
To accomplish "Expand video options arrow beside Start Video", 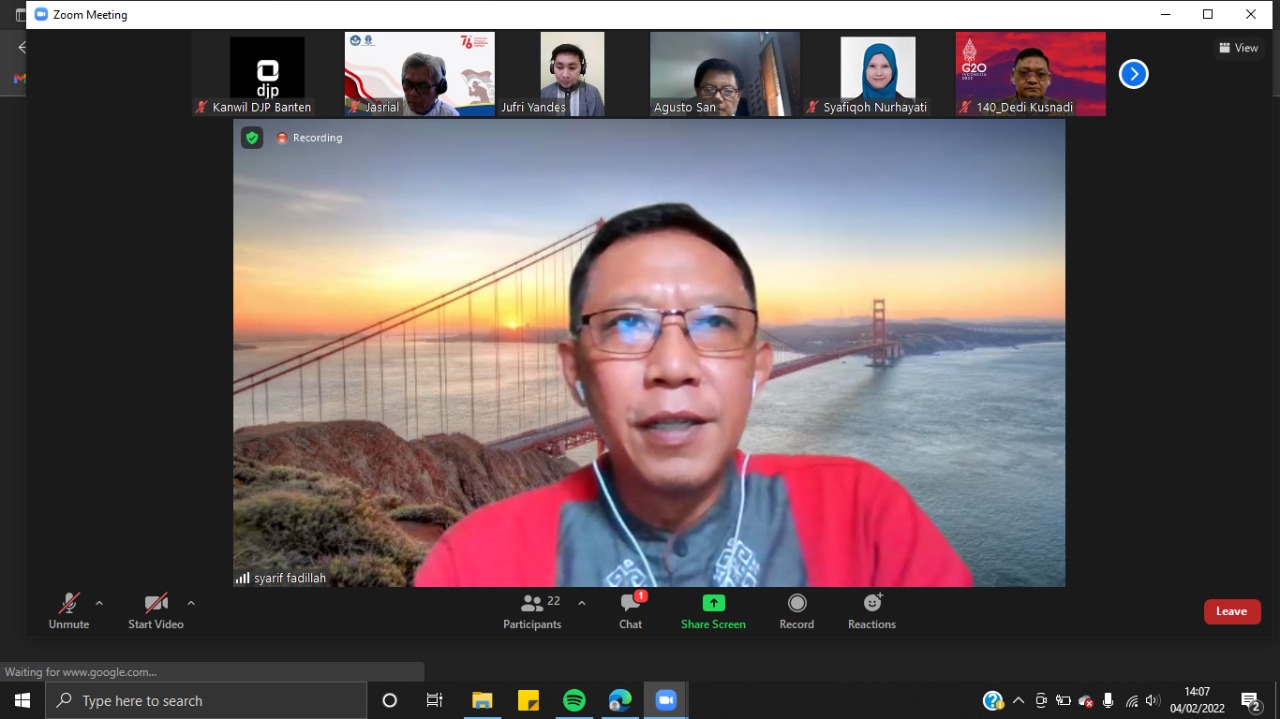I will pyautogui.click(x=191, y=603).
